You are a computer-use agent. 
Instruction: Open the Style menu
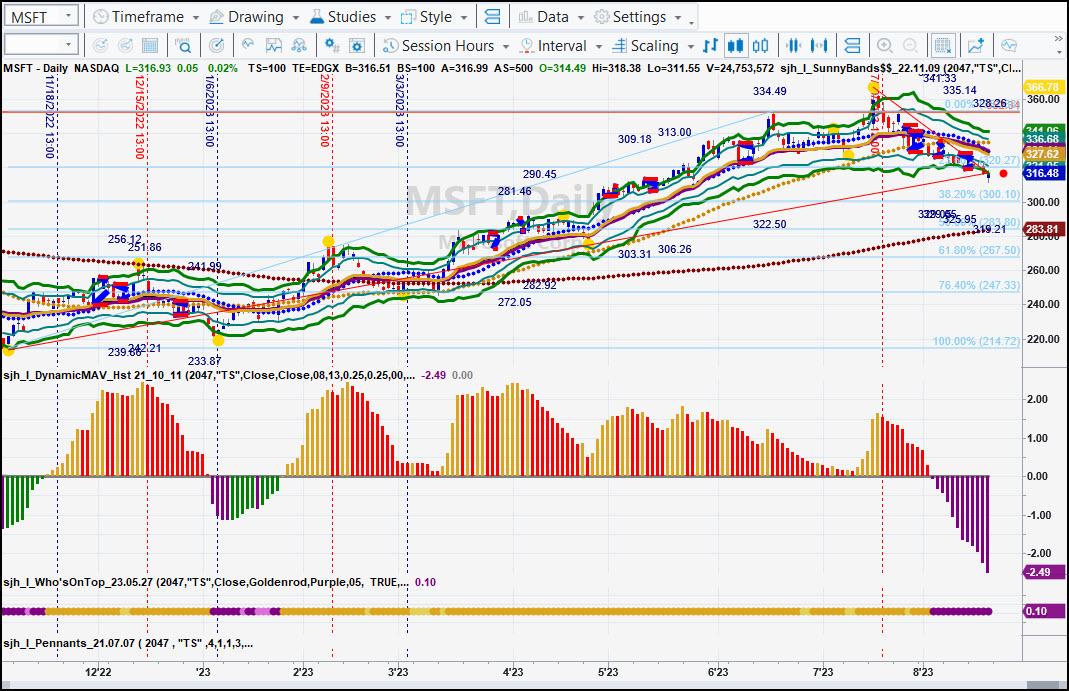point(434,17)
